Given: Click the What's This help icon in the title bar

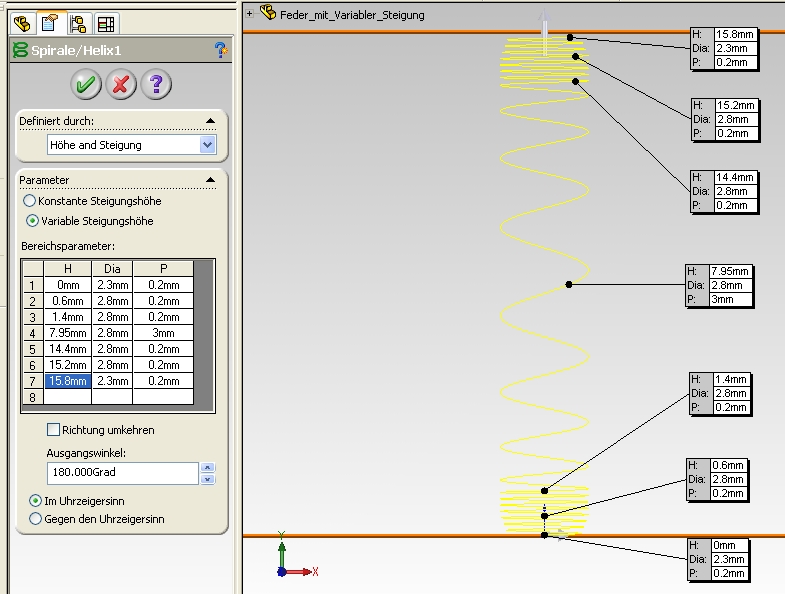Looking at the screenshot, I should 221,50.
